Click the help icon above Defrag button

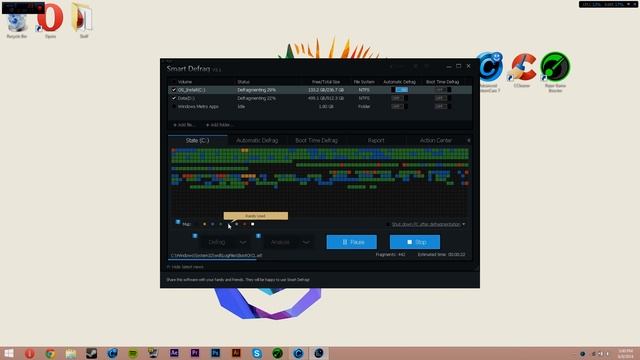(x=195, y=236)
